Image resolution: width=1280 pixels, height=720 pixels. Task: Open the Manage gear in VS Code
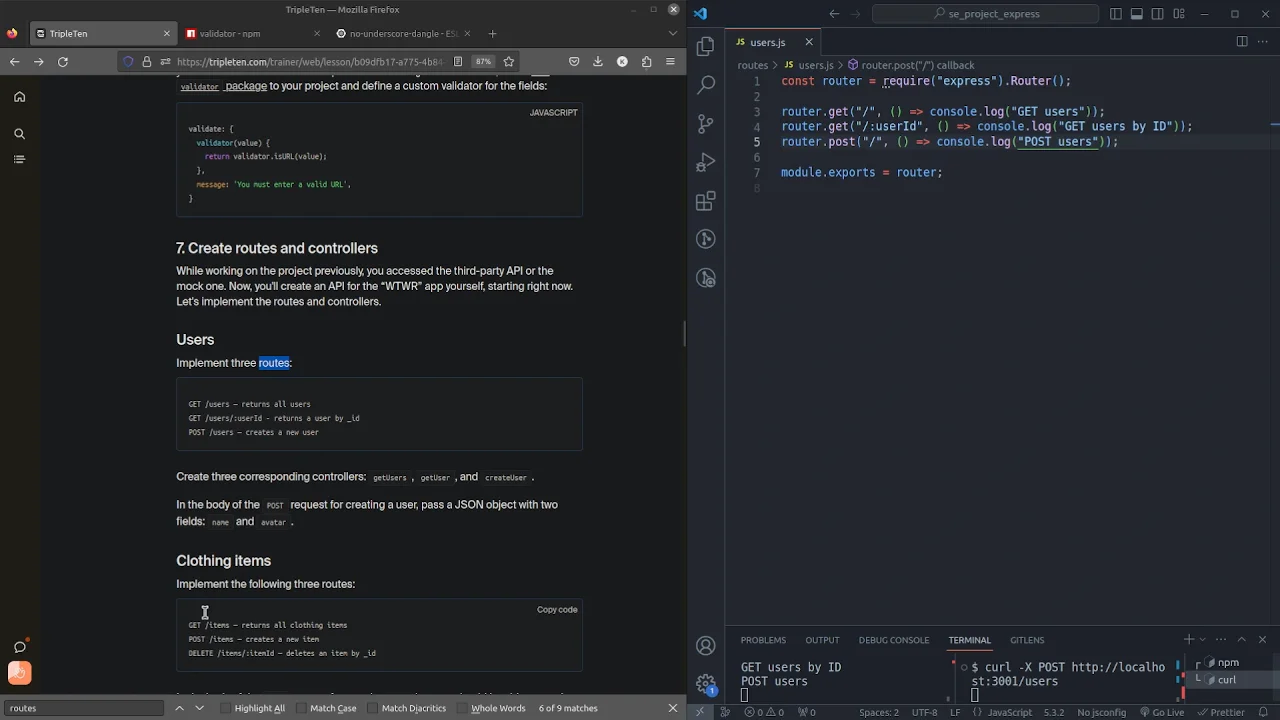pos(706,685)
